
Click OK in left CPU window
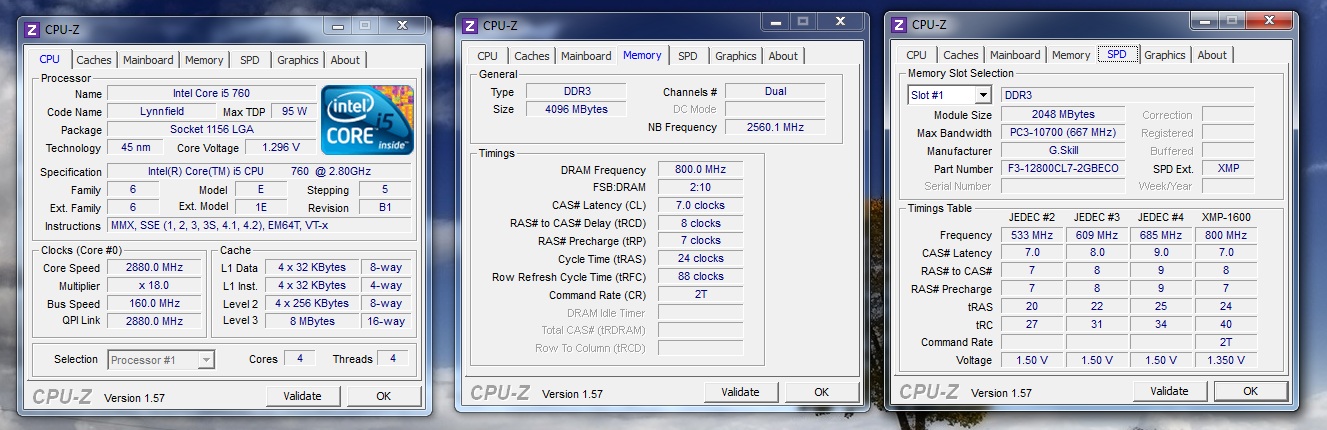click(x=383, y=396)
